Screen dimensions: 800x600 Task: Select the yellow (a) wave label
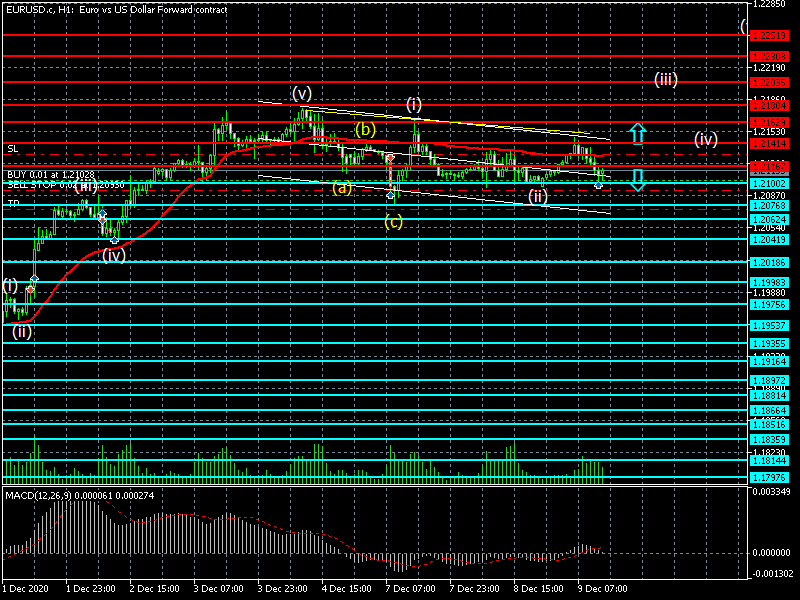[342, 187]
